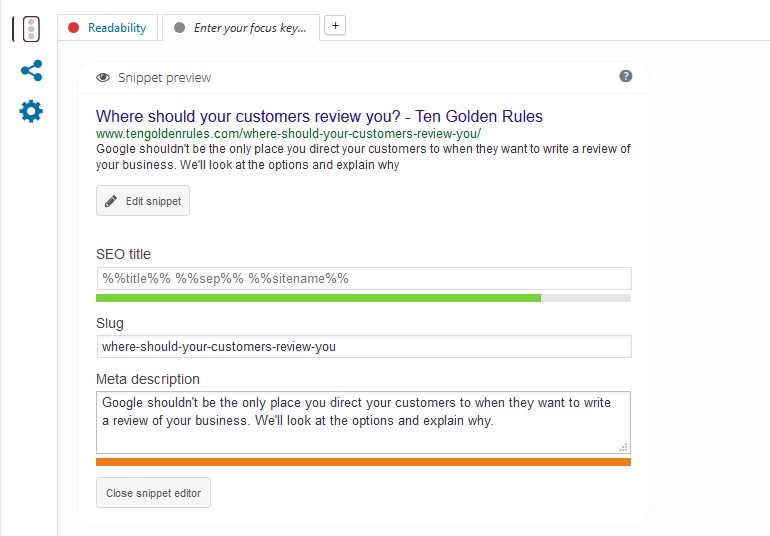The height and width of the screenshot is (536, 770).
Task: Click into the Slug text field
Action: click(364, 347)
